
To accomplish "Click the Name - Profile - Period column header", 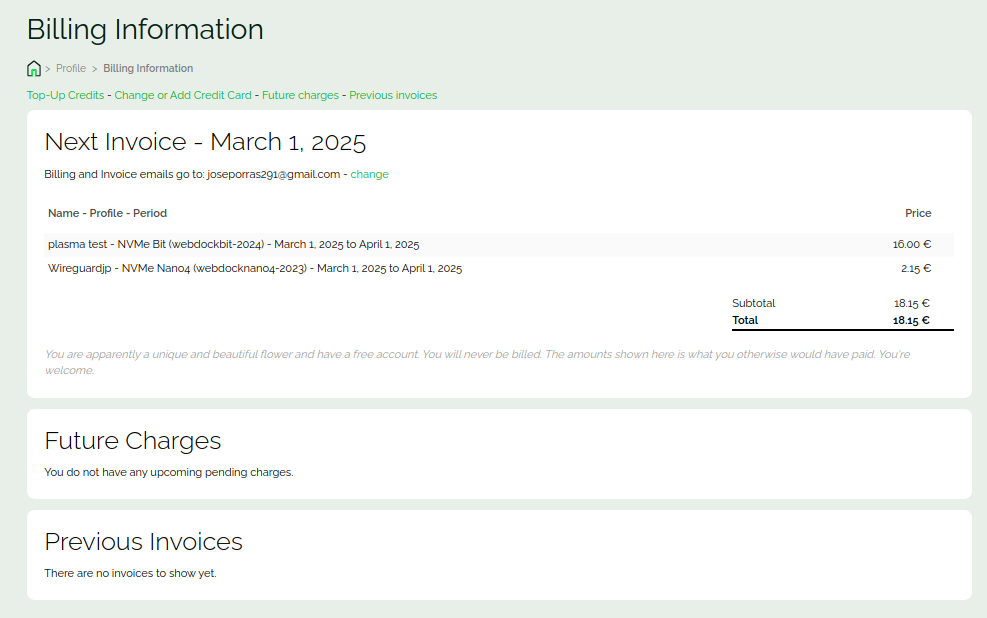I will point(107,213).
